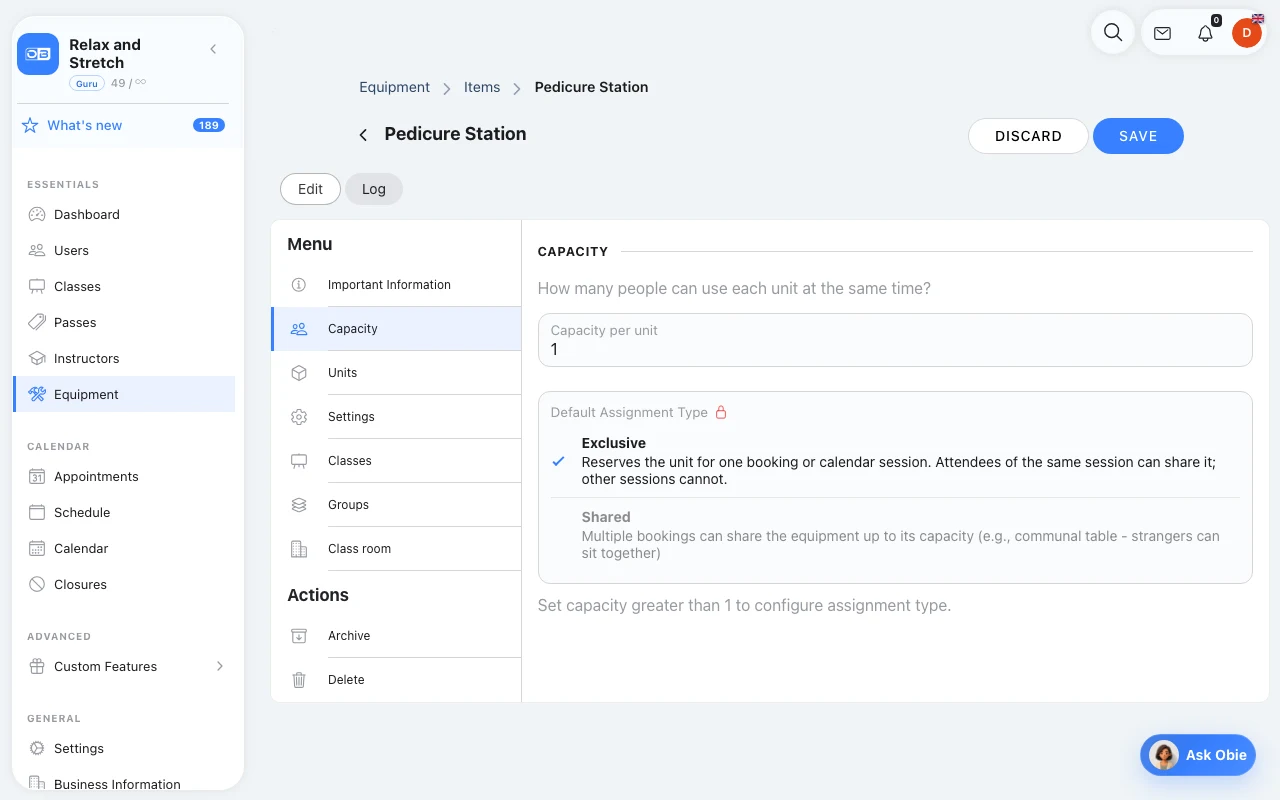Click the Groups layers icon

(x=298, y=505)
